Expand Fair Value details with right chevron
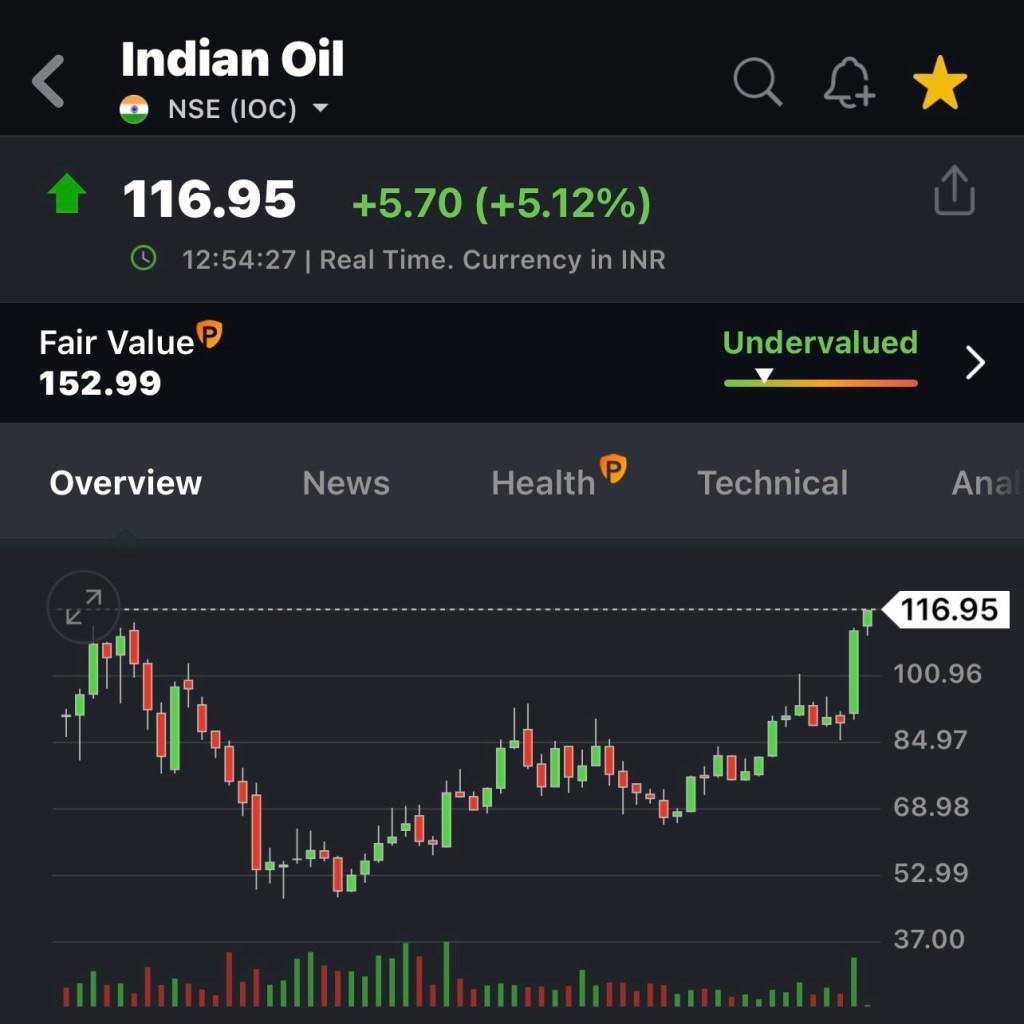1024x1024 pixels. pos(975,363)
